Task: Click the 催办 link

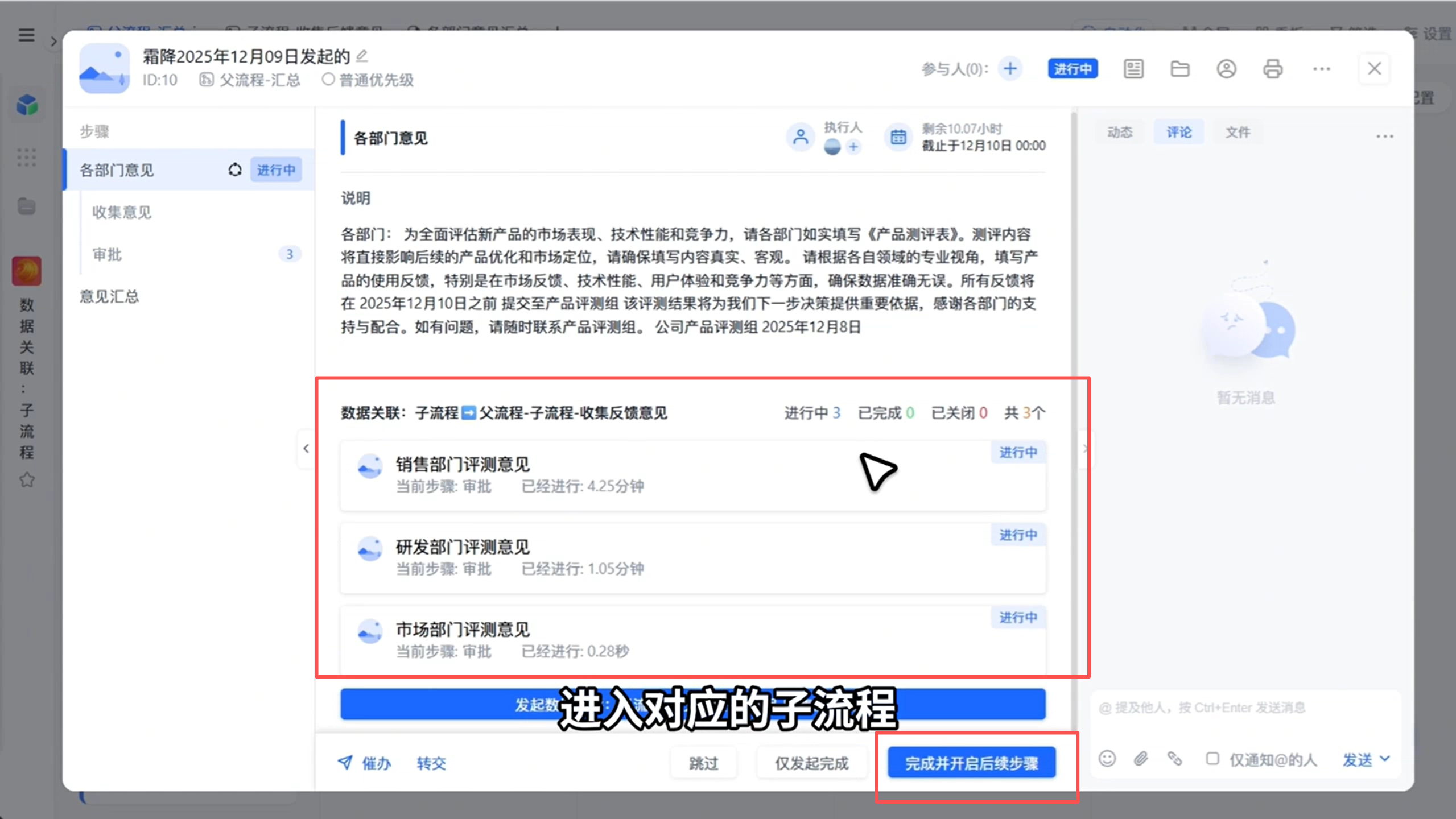Action: click(x=376, y=763)
